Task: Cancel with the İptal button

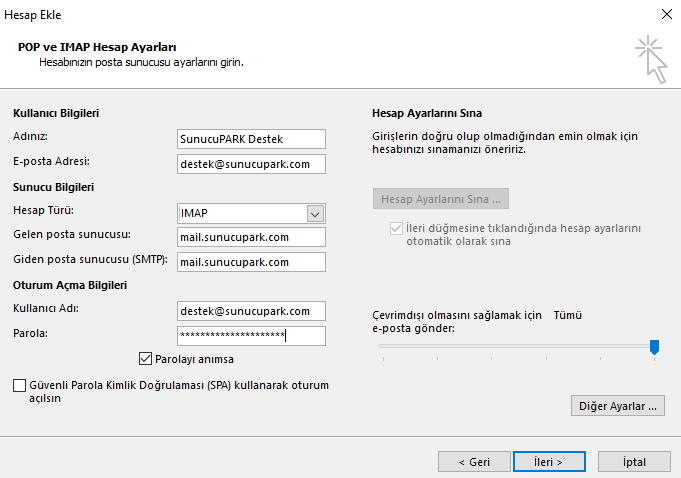Action: point(634,462)
